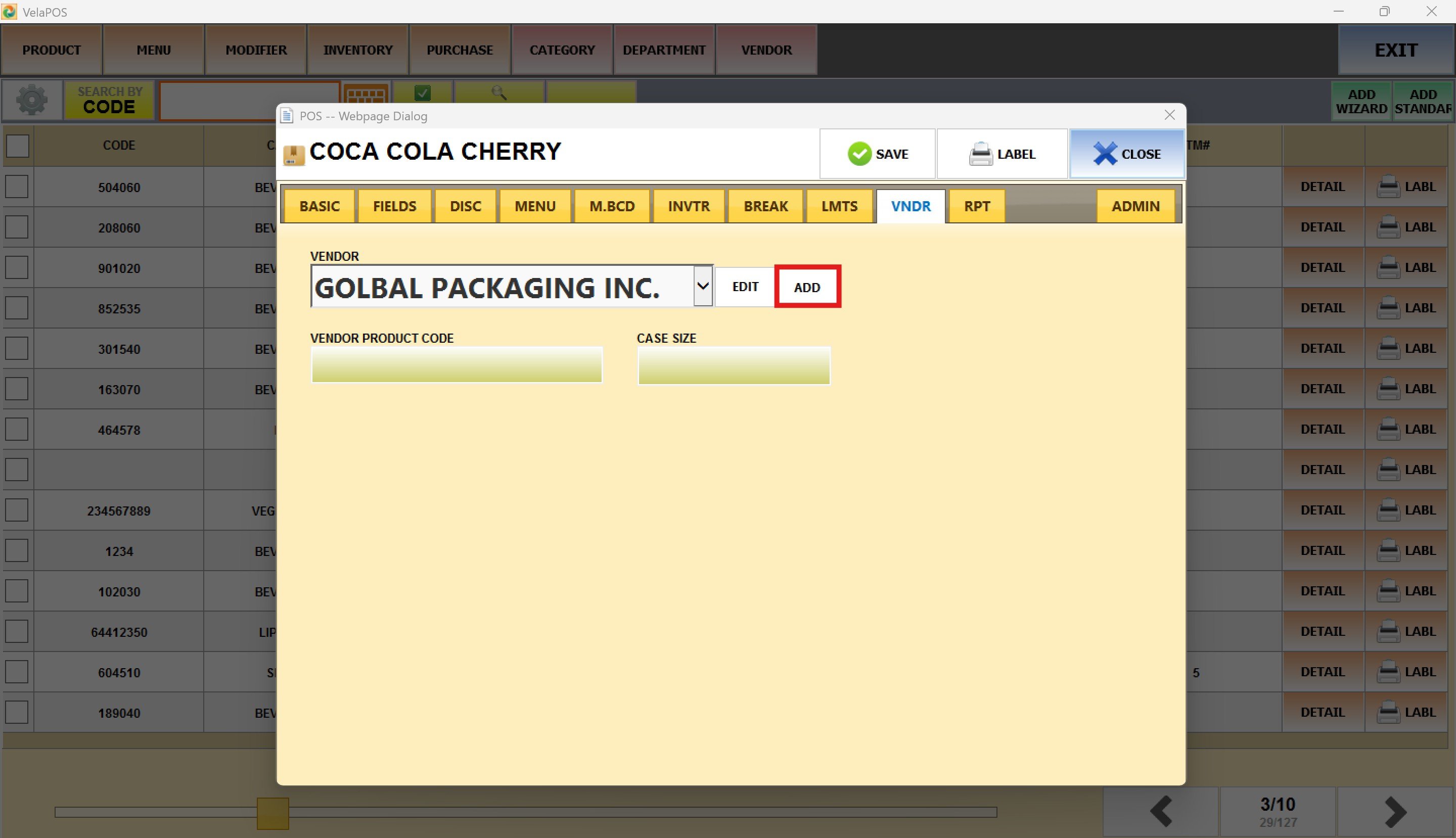Click the on-screen keyboard icon
This screenshot has height=838, width=1456.
tap(366, 94)
